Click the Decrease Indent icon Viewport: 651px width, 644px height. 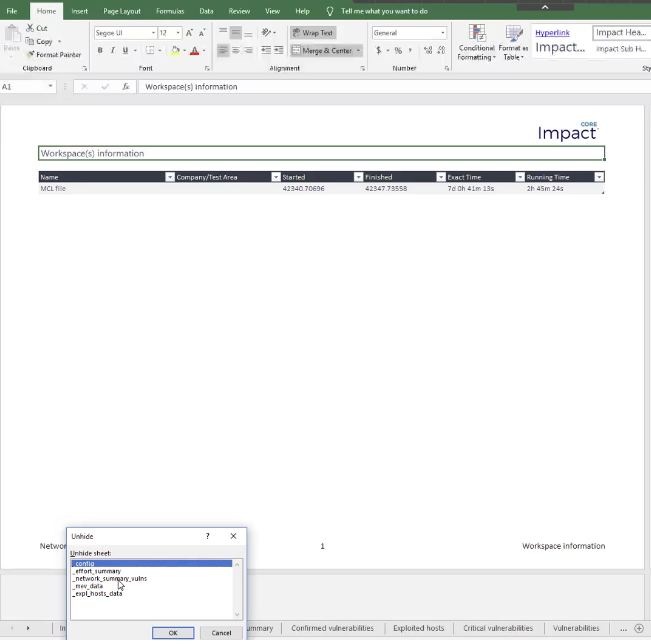tap(266, 50)
